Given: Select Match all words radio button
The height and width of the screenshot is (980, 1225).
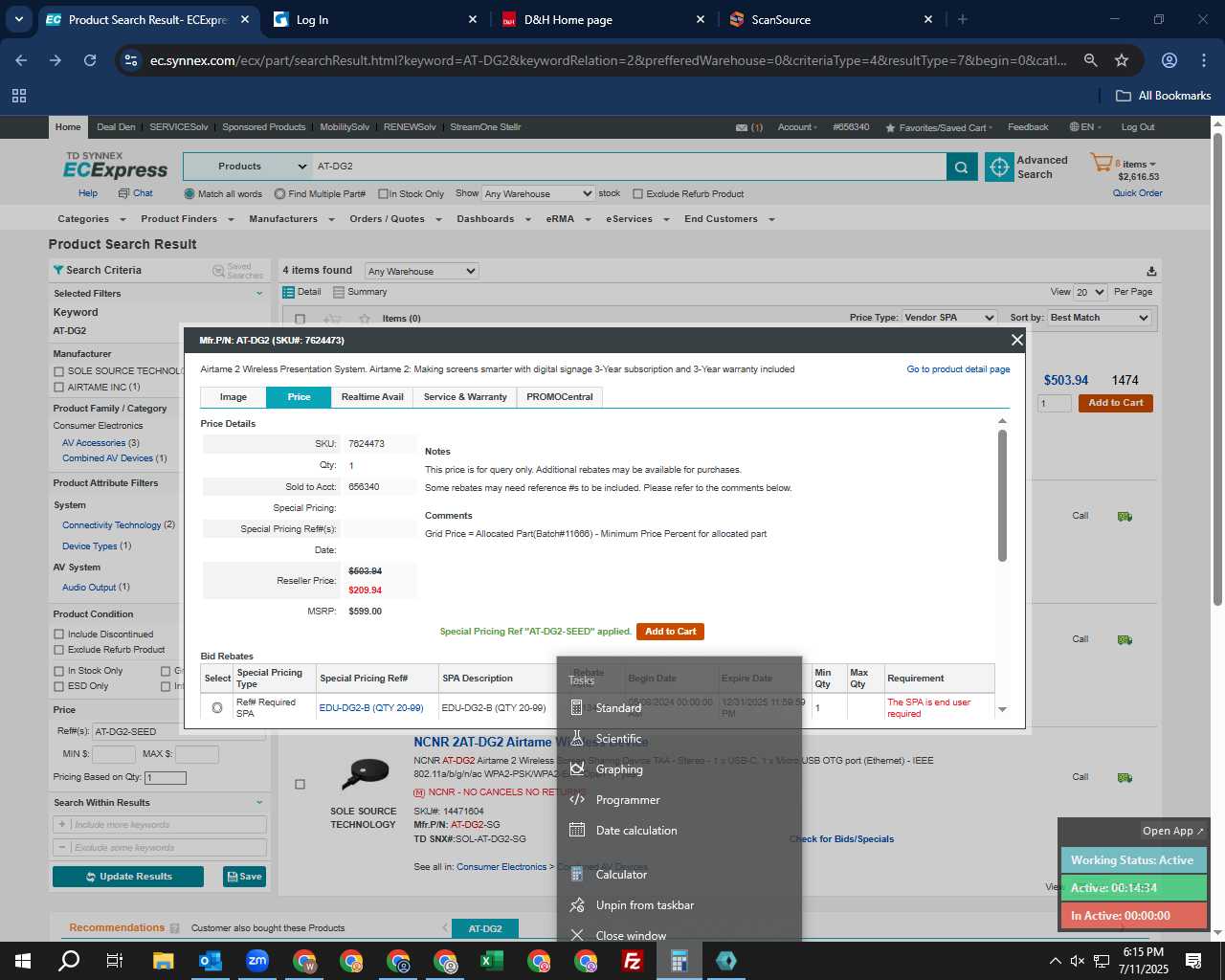Looking at the screenshot, I should [x=189, y=194].
